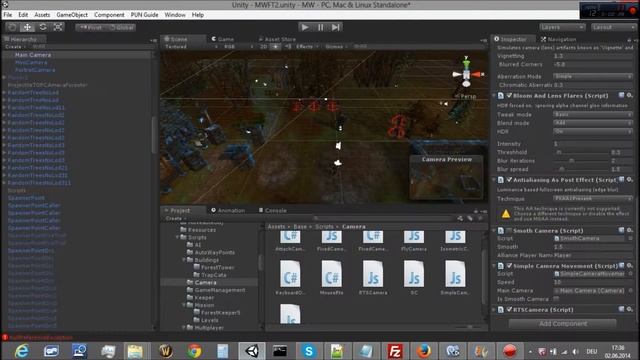The image size is (640, 360).
Task: Select Main Camera in Hierarchy
Action: 33,55
